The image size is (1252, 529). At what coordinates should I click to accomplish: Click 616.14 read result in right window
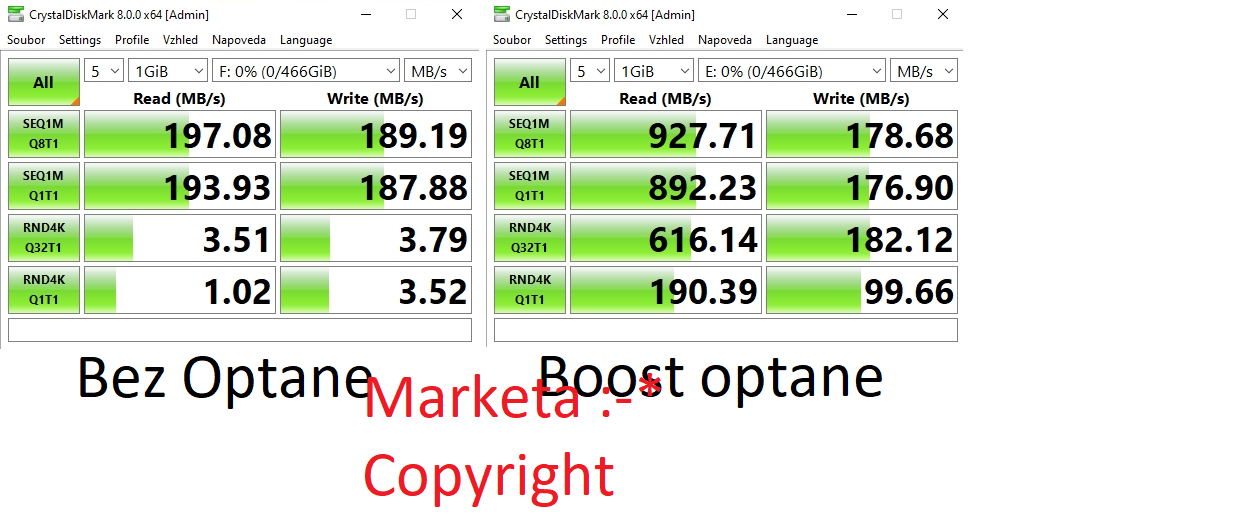point(666,238)
